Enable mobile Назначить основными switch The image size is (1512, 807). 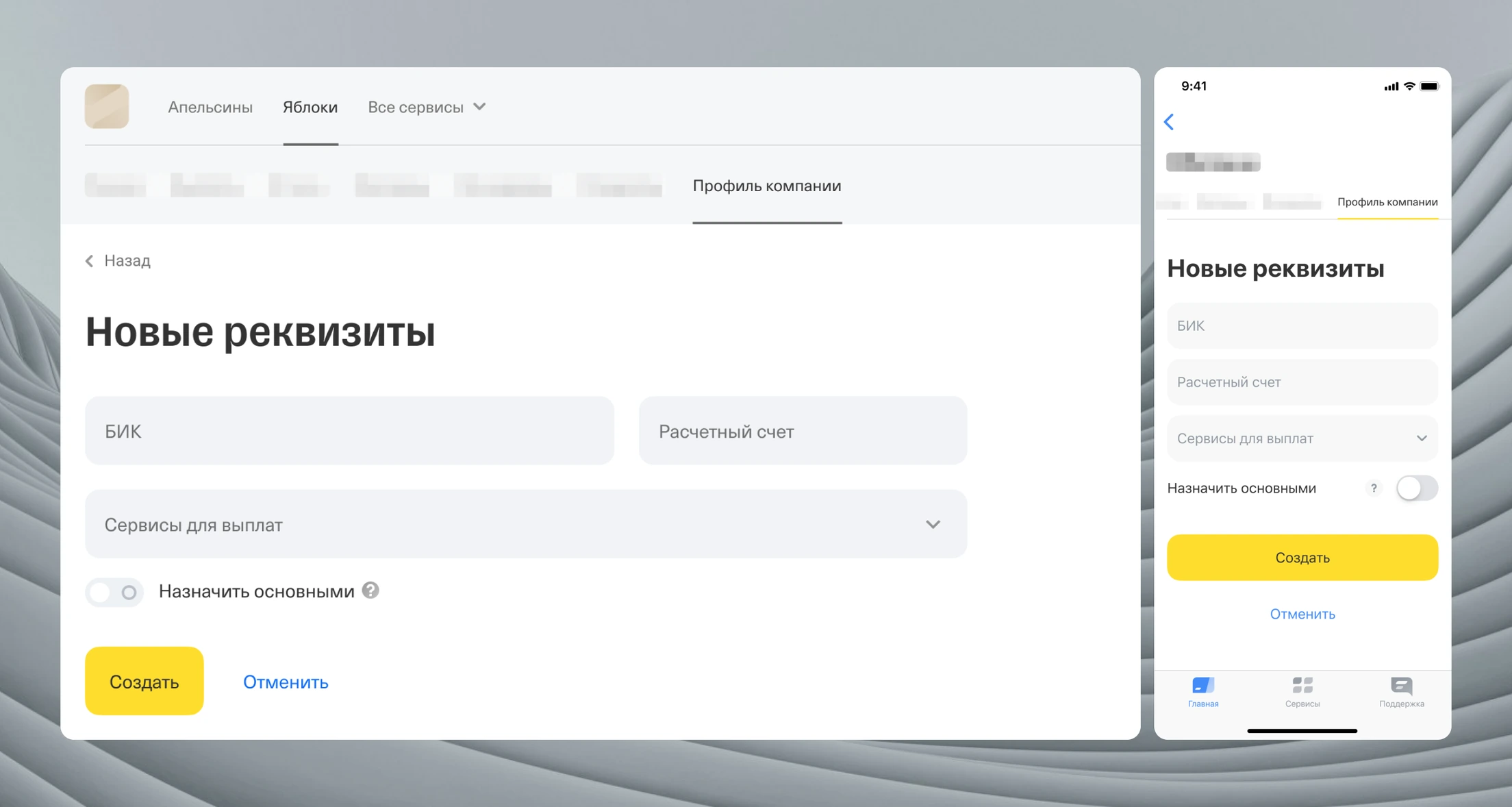click(1417, 488)
